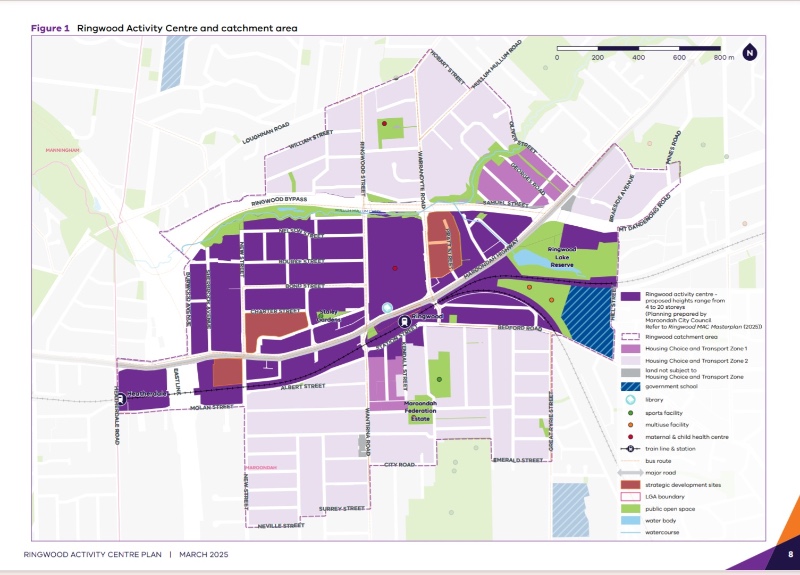Click the multiuse facility dot in legend
The height and width of the screenshot is (575, 800).
point(631,425)
